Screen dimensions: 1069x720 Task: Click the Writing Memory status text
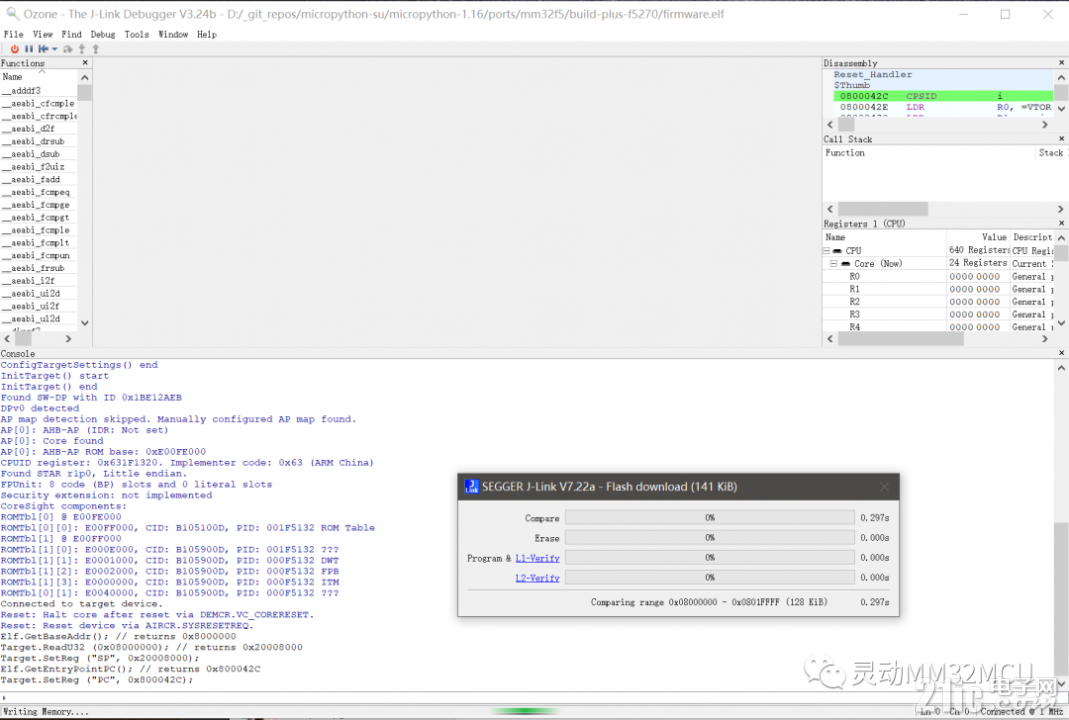point(46,712)
